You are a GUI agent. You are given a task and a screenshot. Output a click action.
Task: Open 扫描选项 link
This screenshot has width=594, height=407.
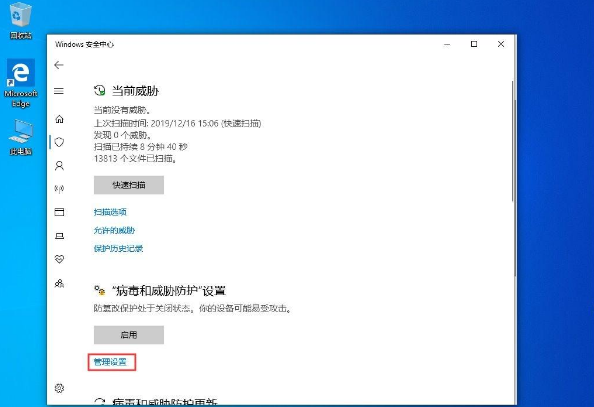click(110, 212)
